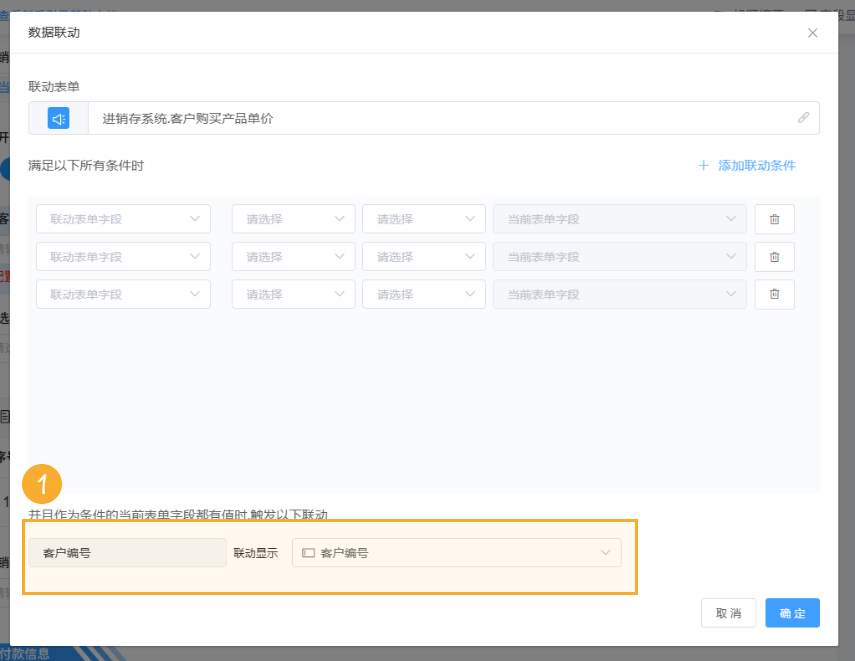The height and width of the screenshot is (661, 855).
Task: Click the disabled 客户编号 field in the highlighted area
Action: tap(127, 551)
